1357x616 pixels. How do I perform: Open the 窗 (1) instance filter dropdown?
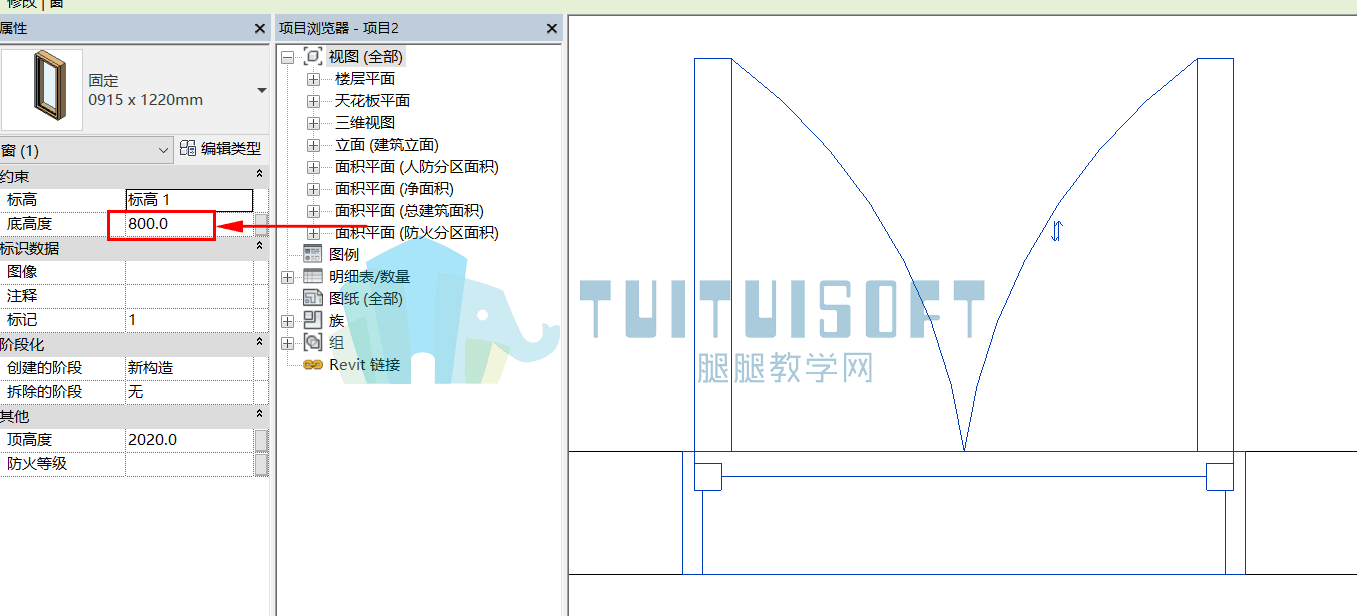click(x=164, y=150)
